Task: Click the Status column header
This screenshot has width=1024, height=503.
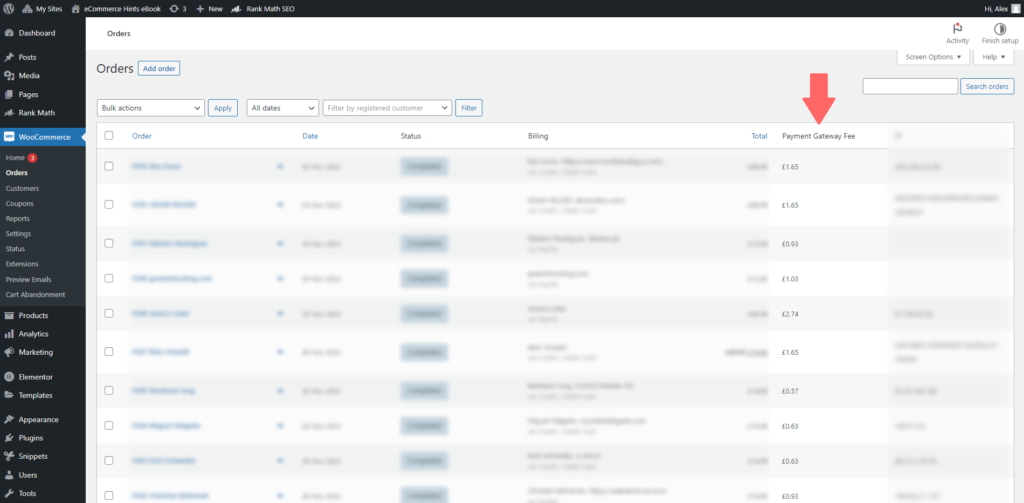Action: pos(411,136)
